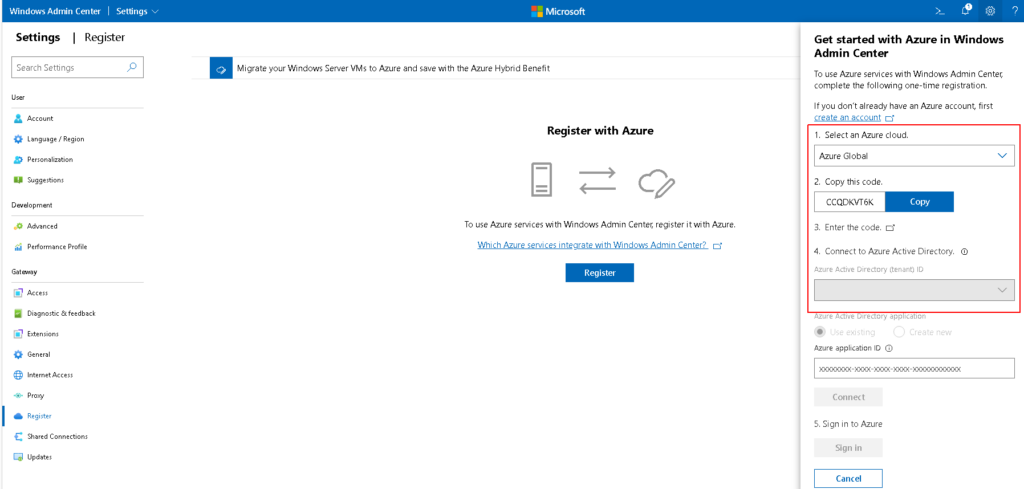Click the CCQDKVT6K code field
Image resolution: width=1024 pixels, height=489 pixels.
click(850, 202)
